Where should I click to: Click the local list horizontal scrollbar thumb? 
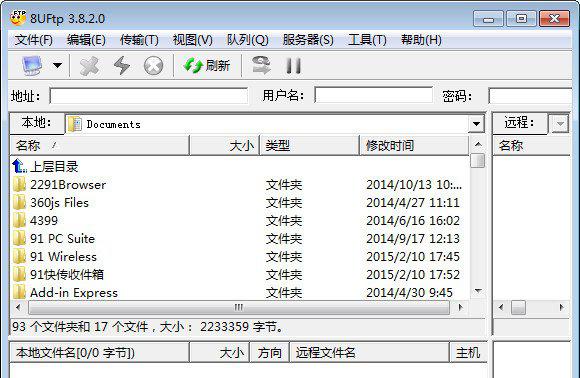pyautogui.click(x=239, y=307)
